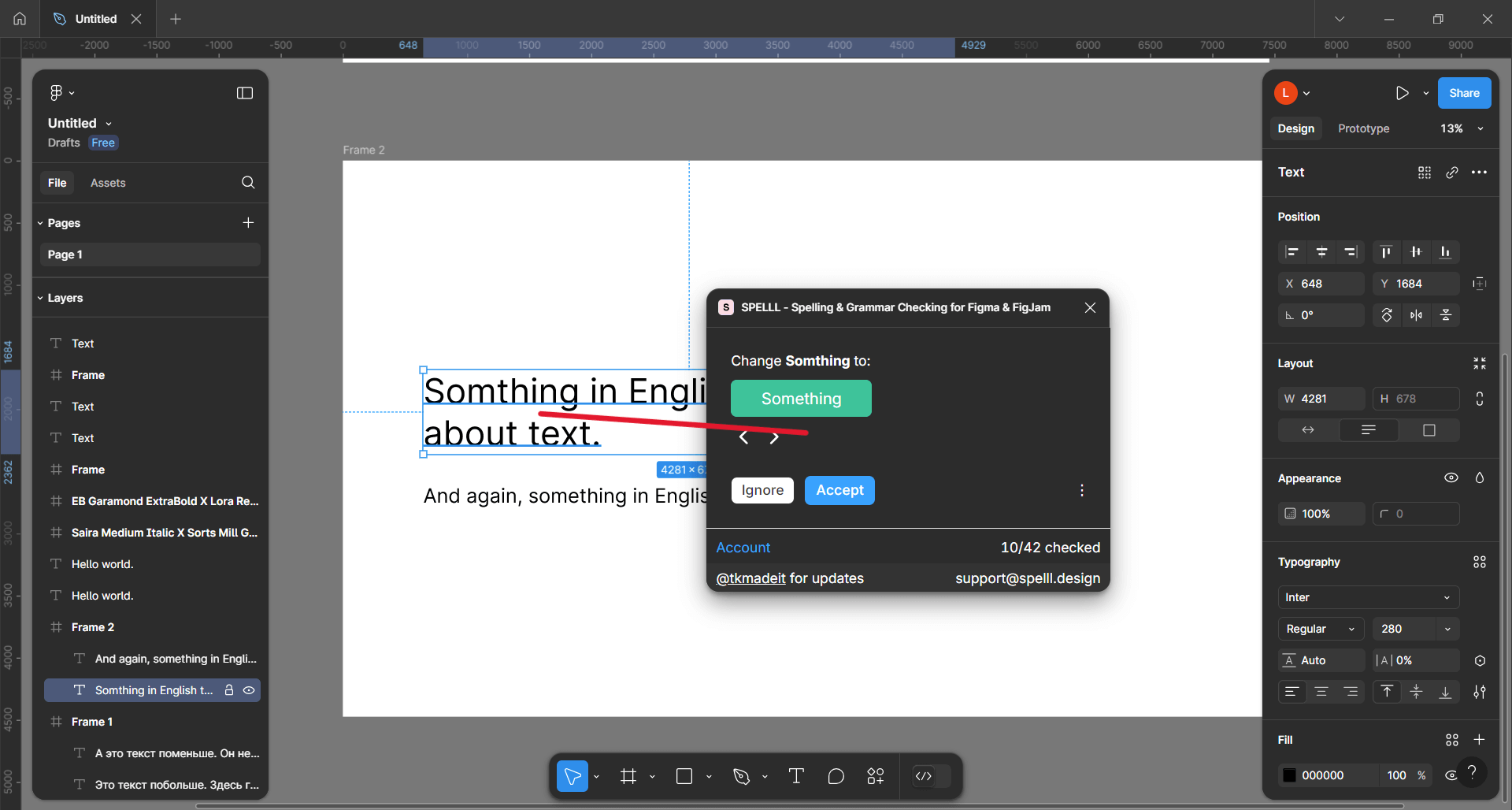Align top in the Position section
This screenshot has height=810, width=1512.
1387,252
